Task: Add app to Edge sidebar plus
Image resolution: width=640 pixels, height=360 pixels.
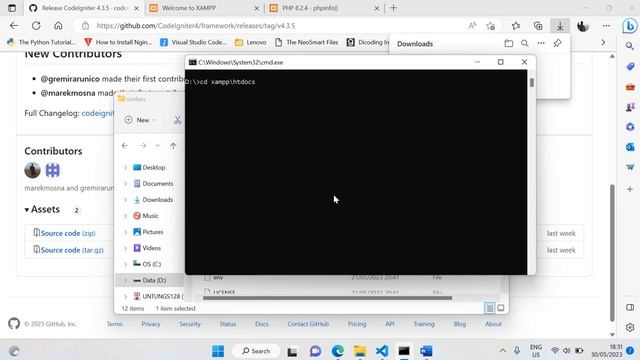Action: [x=630, y=189]
